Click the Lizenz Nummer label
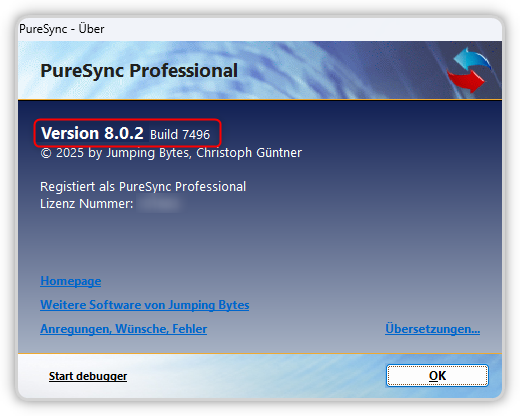 click(x=87, y=204)
